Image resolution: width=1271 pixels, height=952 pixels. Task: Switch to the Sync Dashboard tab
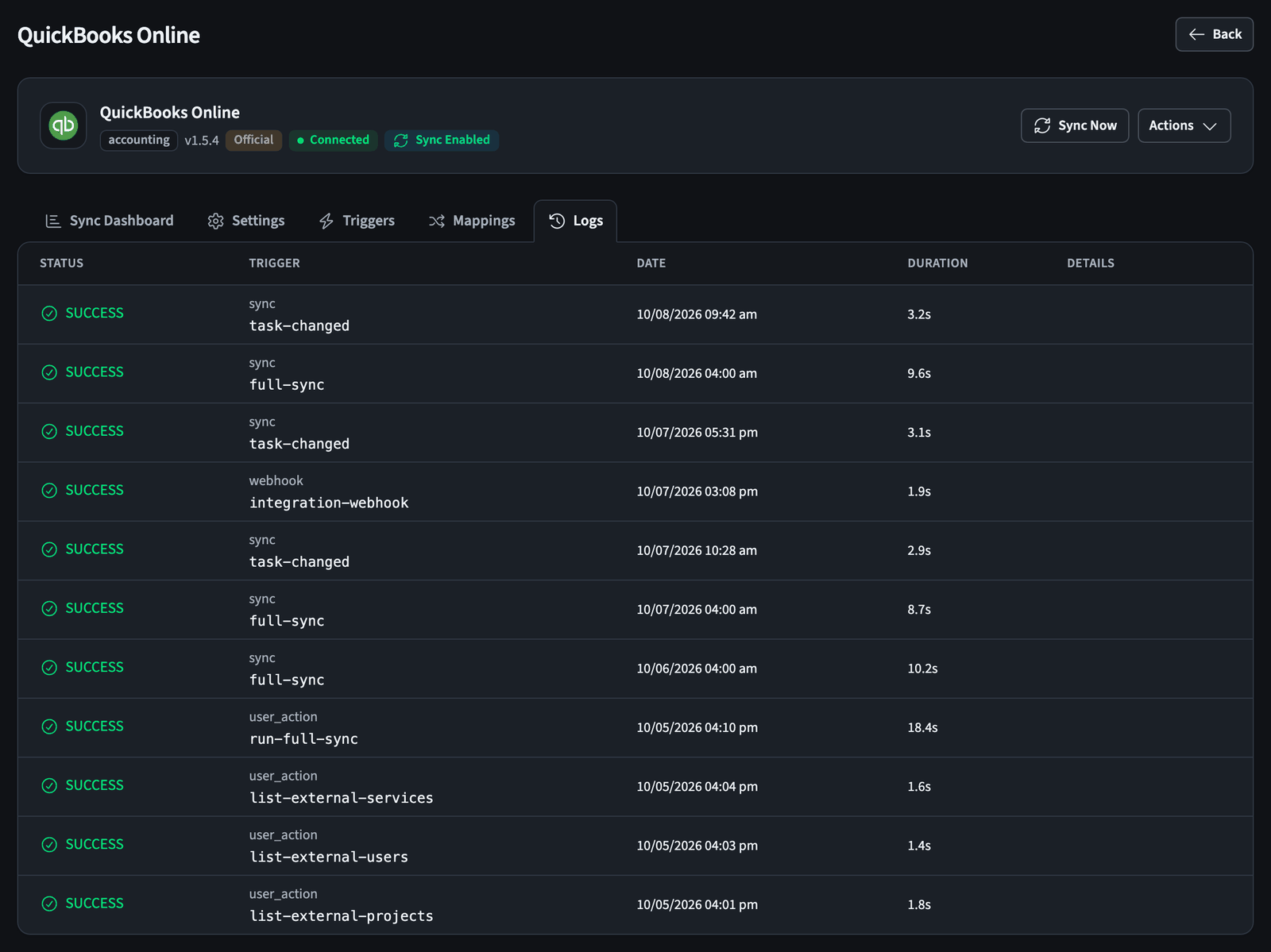click(x=110, y=221)
